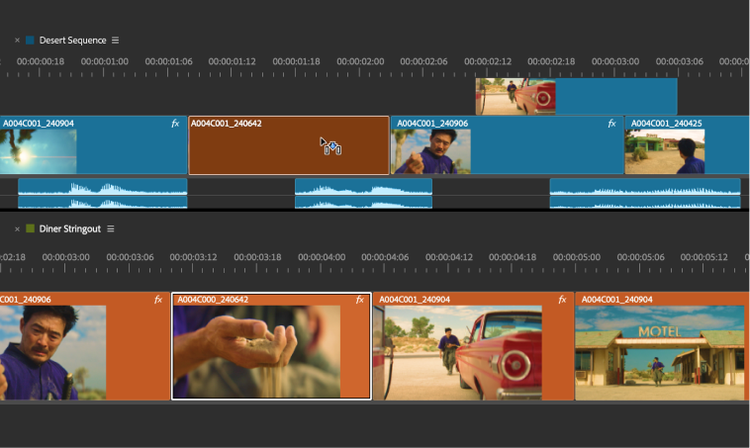Screen dimensions: 750x448
Task: Click fx badge on Desert Sequence clip A004C001_240906
Action: point(612,123)
